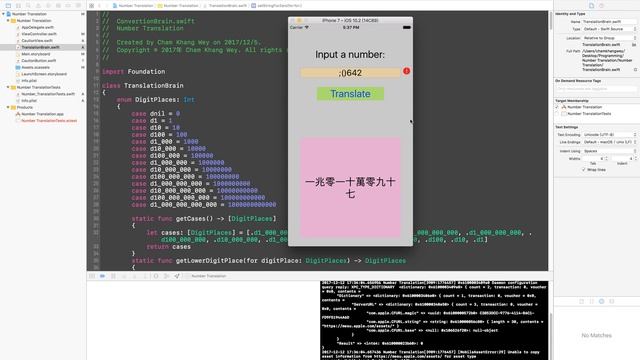Open the Project navigator tab
The height and width of the screenshot is (360, 640).
(8, 6)
